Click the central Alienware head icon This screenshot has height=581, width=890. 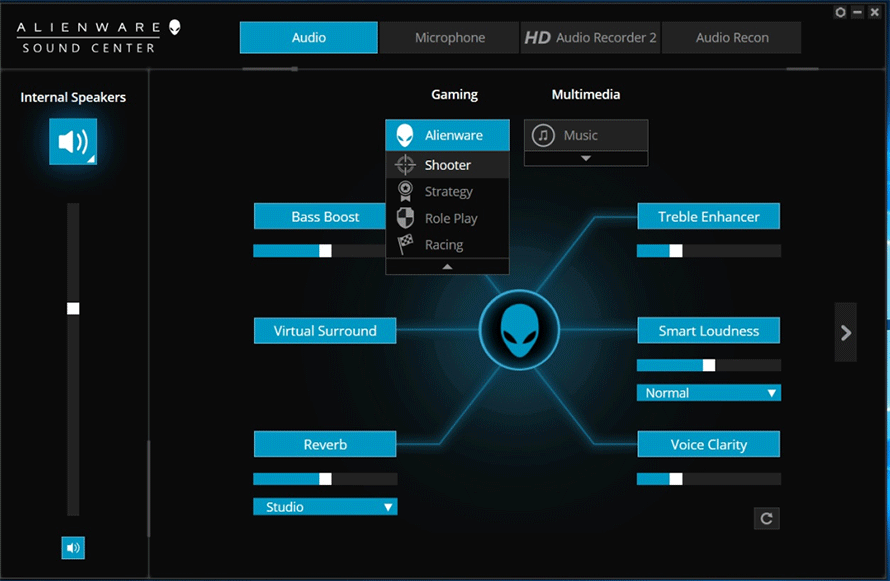519,330
